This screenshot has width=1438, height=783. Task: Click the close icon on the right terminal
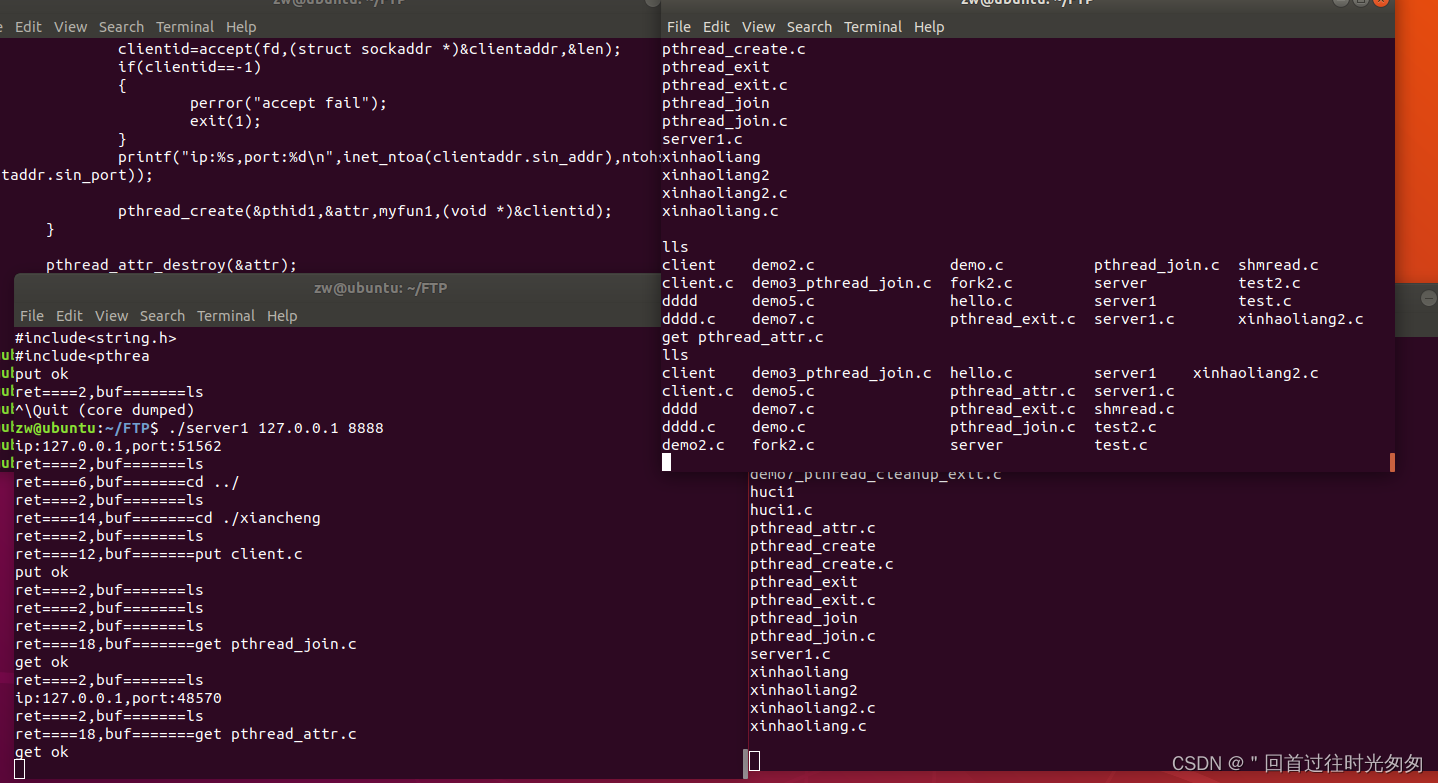(1383, 3)
